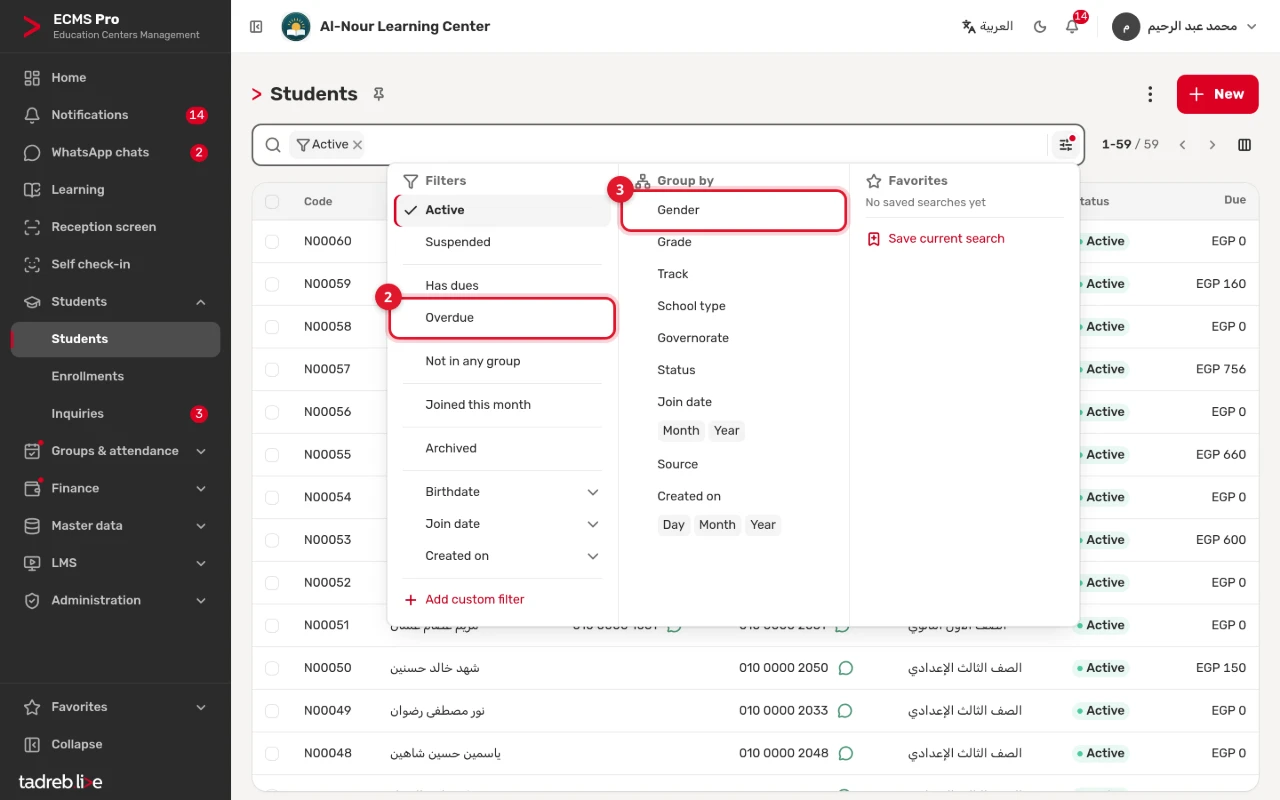The image size is (1280, 800).
Task: Apply the Has dues filter
Action: 503,286
